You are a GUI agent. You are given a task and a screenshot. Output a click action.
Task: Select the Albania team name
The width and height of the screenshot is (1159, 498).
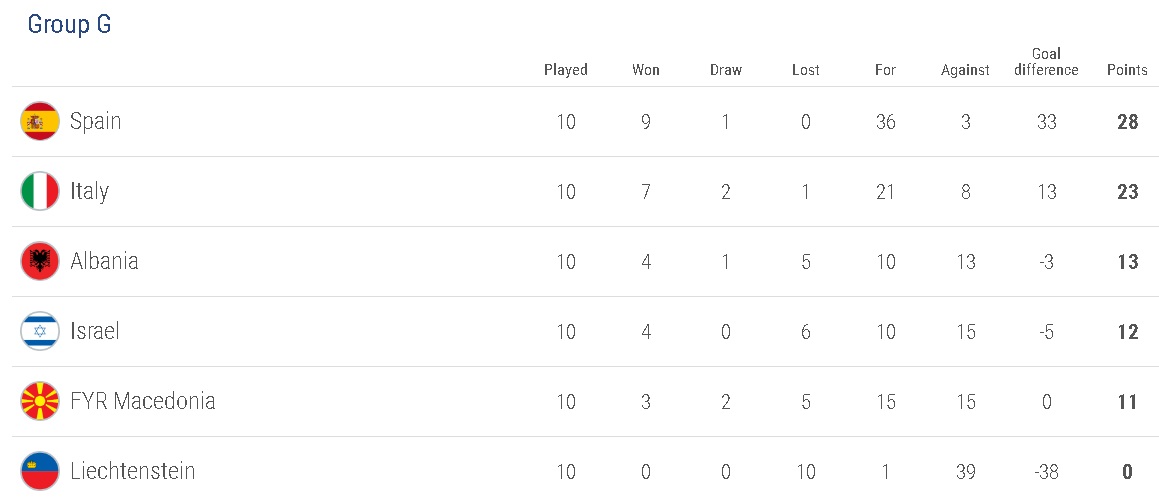[x=104, y=262]
